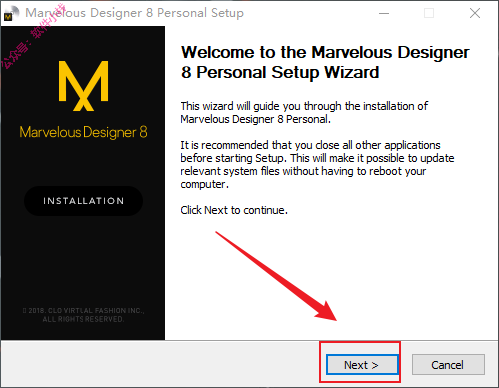The image size is (499, 388).
Task: Click the text 'Click Next to continue.'
Action: [234, 210]
